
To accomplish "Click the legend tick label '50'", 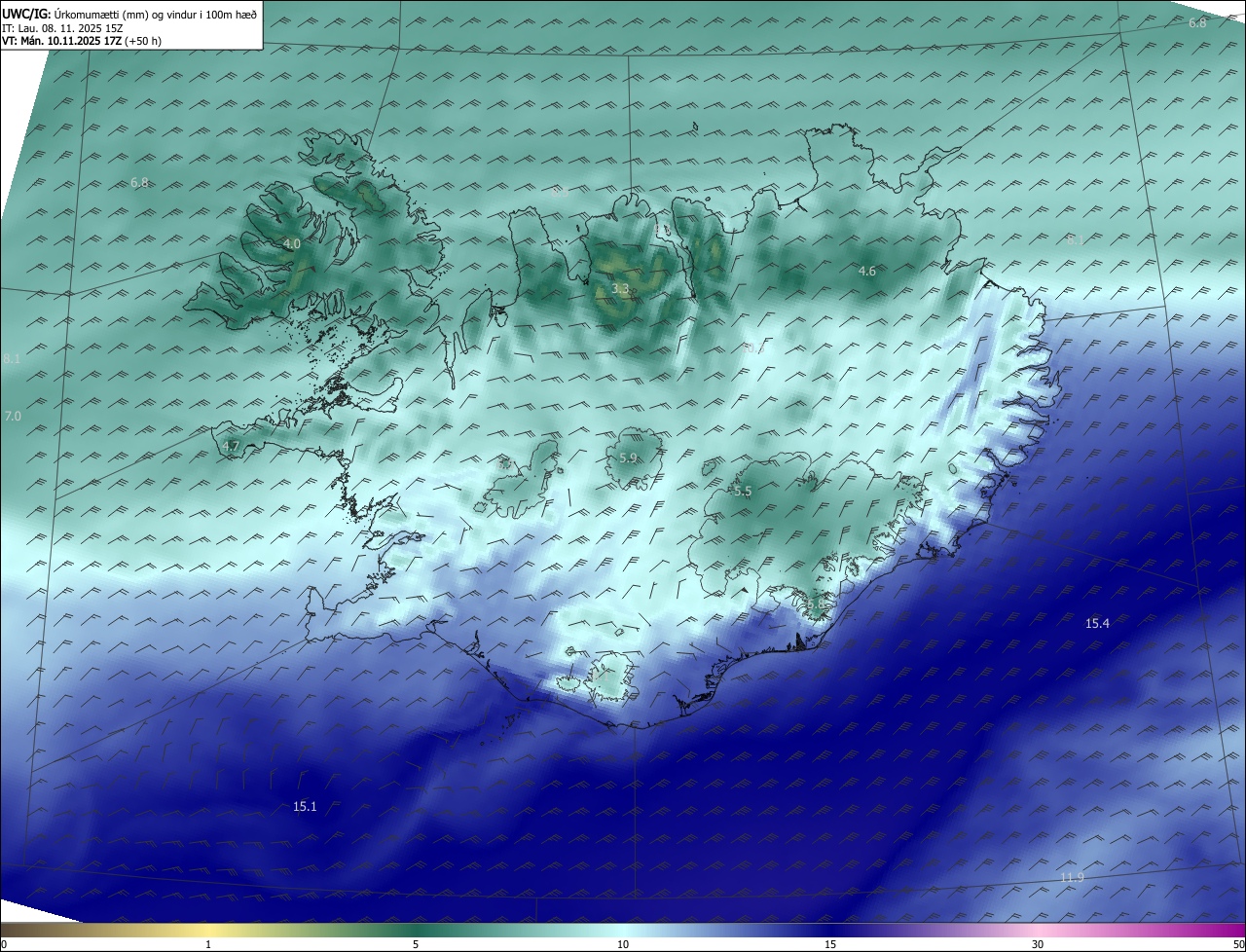I will pos(1238,944).
